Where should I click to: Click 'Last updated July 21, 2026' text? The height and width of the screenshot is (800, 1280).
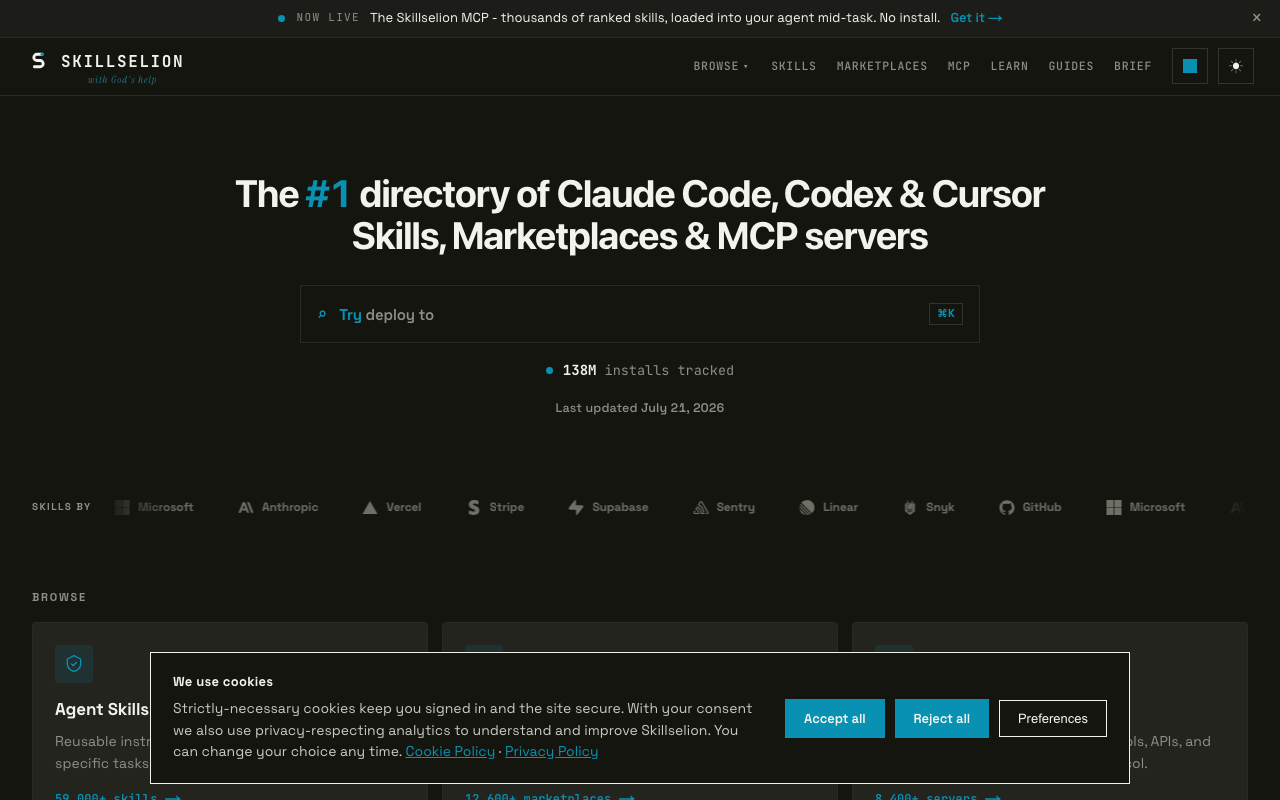(640, 408)
